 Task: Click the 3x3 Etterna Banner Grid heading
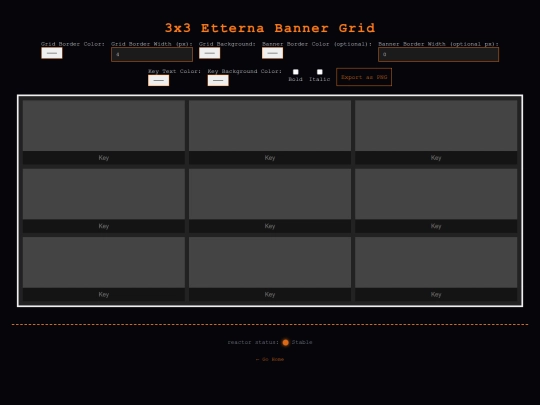(270, 28)
